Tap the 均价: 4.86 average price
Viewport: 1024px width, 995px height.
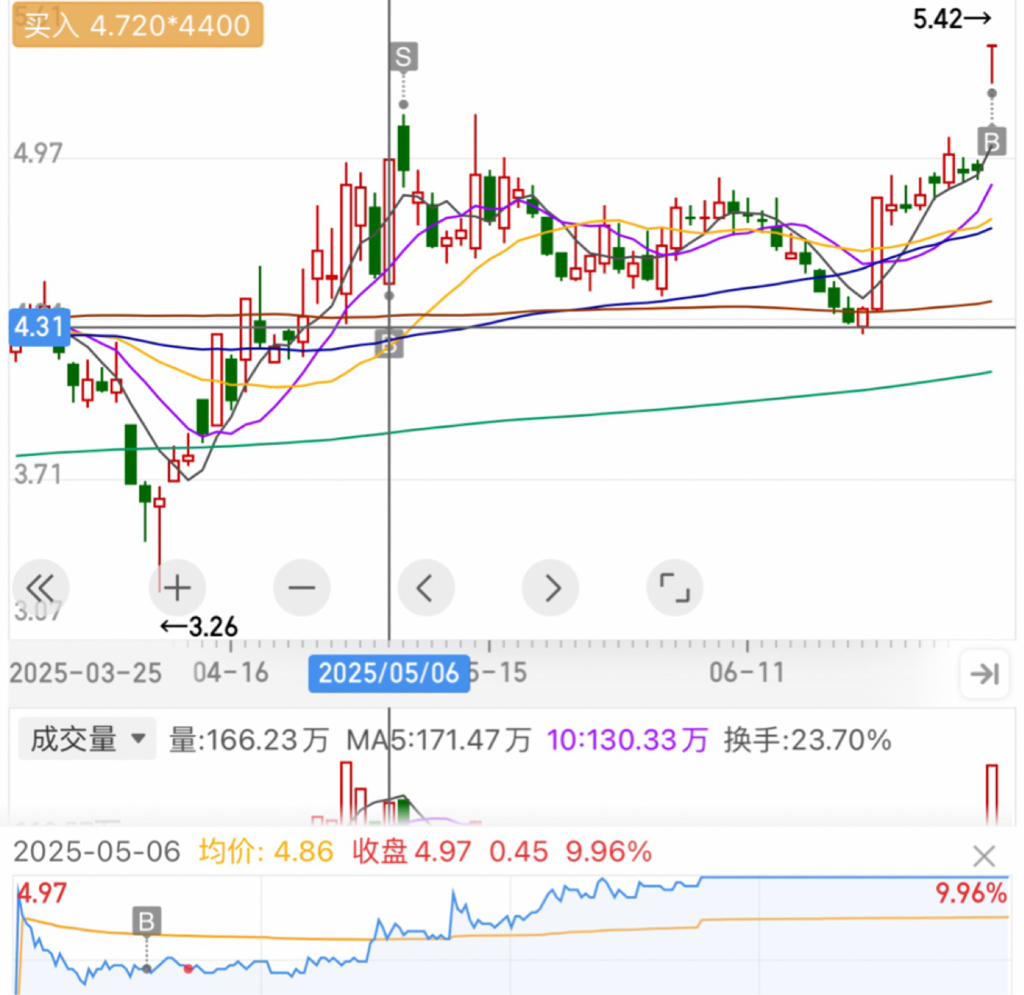(266, 852)
